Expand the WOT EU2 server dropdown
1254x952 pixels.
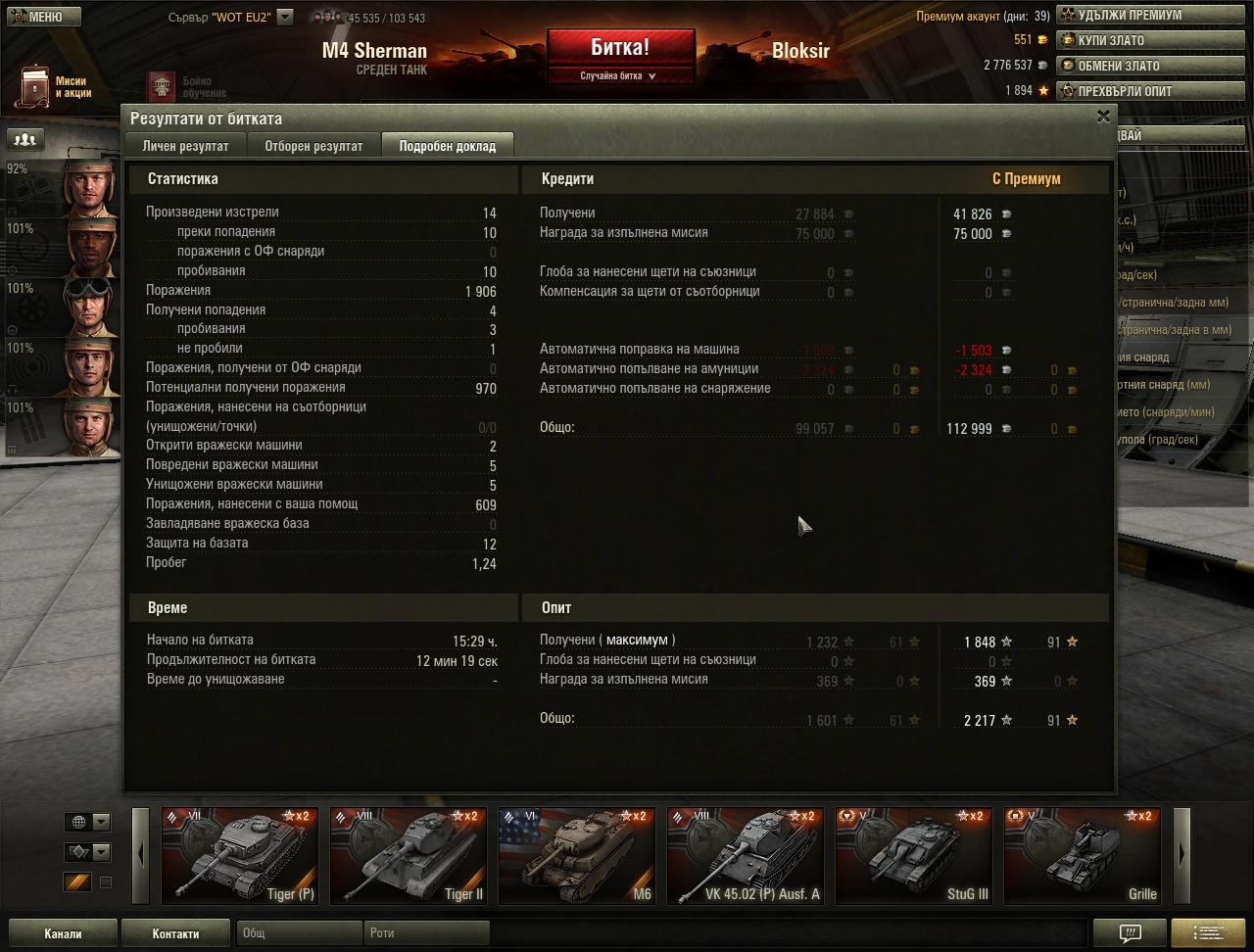[284, 17]
